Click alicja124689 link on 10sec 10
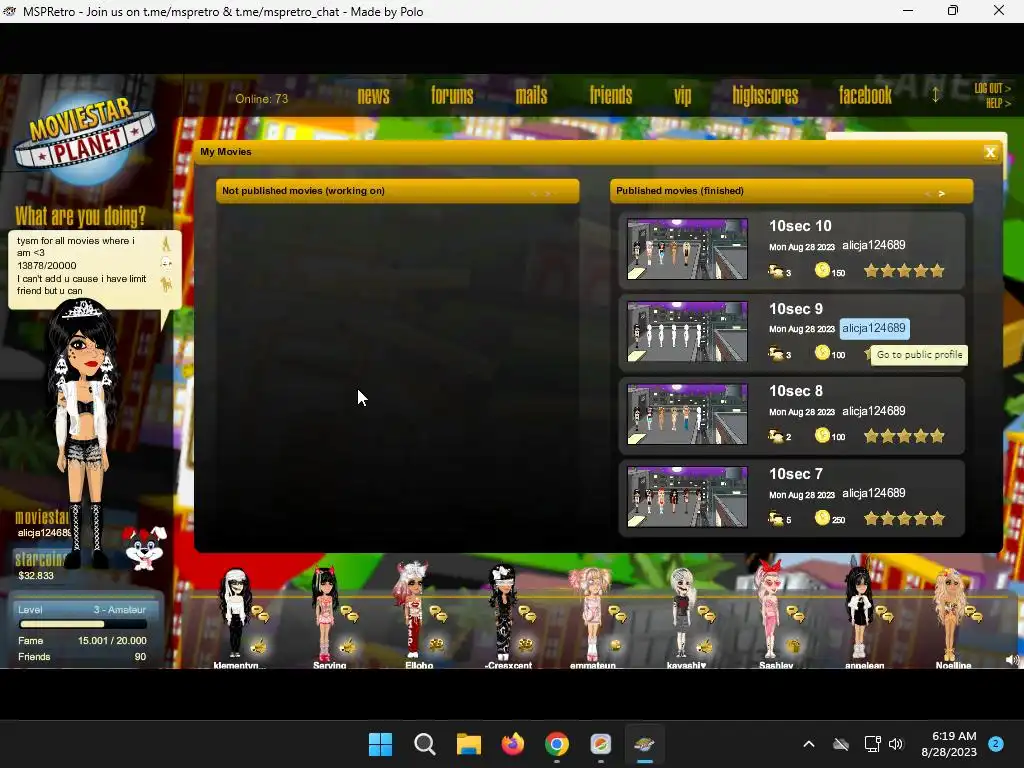The width and height of the screenshot is (1024, 768). pos(874,246)
